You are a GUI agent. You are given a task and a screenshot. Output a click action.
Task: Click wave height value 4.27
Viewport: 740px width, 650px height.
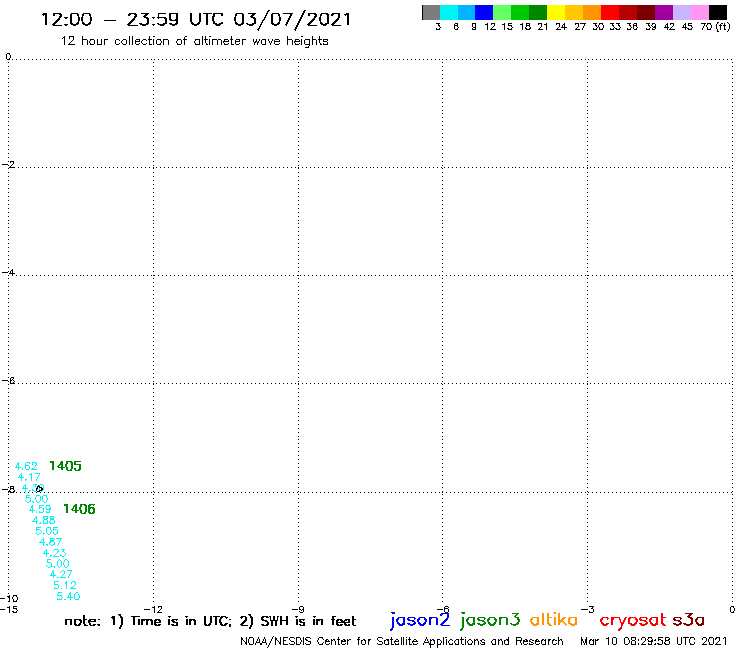(61, 574)
